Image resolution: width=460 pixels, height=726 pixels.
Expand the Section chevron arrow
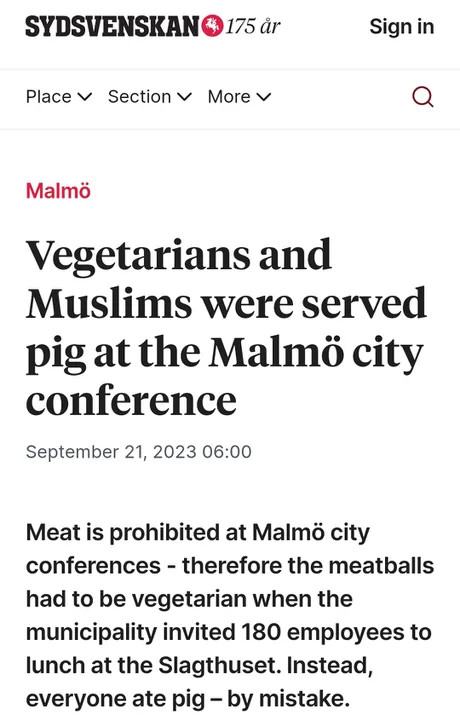[x=184, y=97]
